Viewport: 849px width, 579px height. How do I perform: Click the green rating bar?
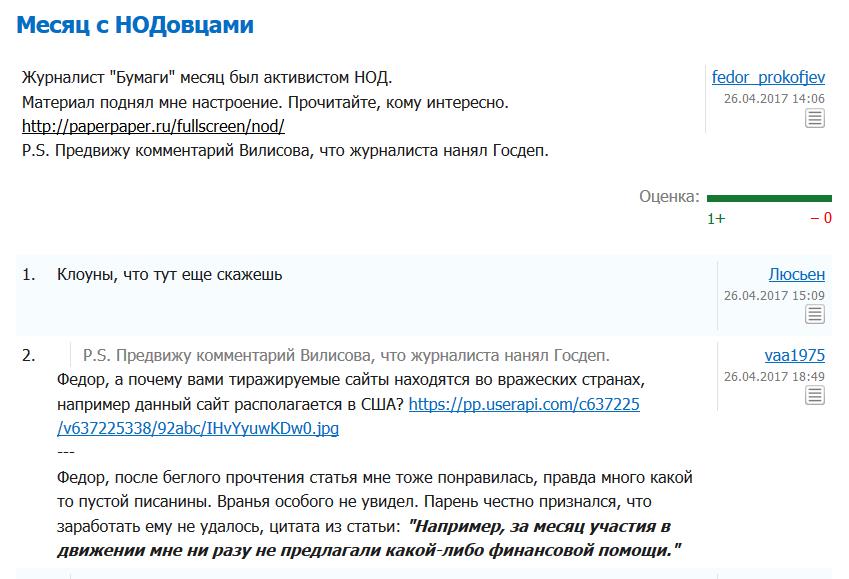769,198
